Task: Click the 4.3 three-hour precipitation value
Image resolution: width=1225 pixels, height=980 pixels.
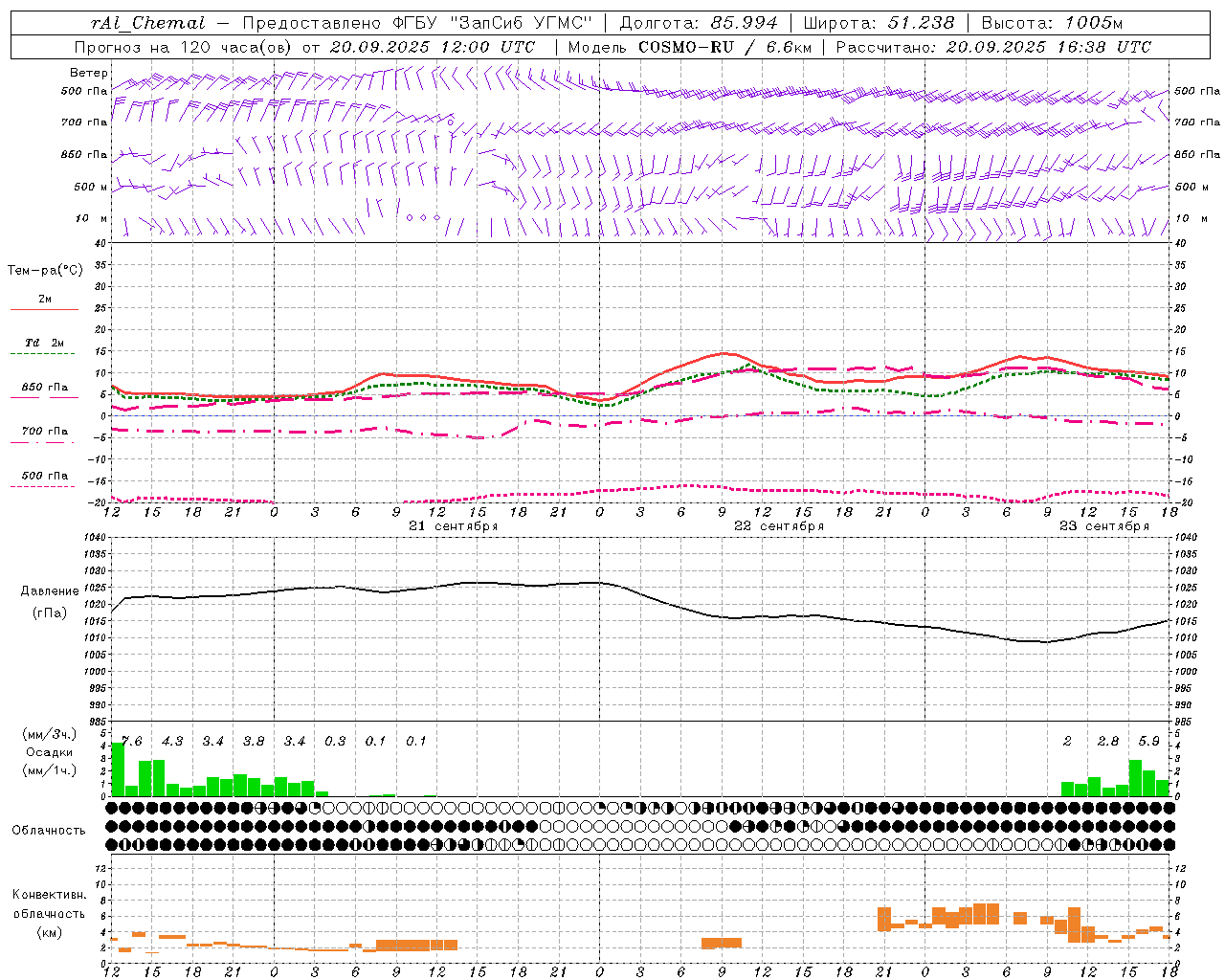Action: [172, 742]
